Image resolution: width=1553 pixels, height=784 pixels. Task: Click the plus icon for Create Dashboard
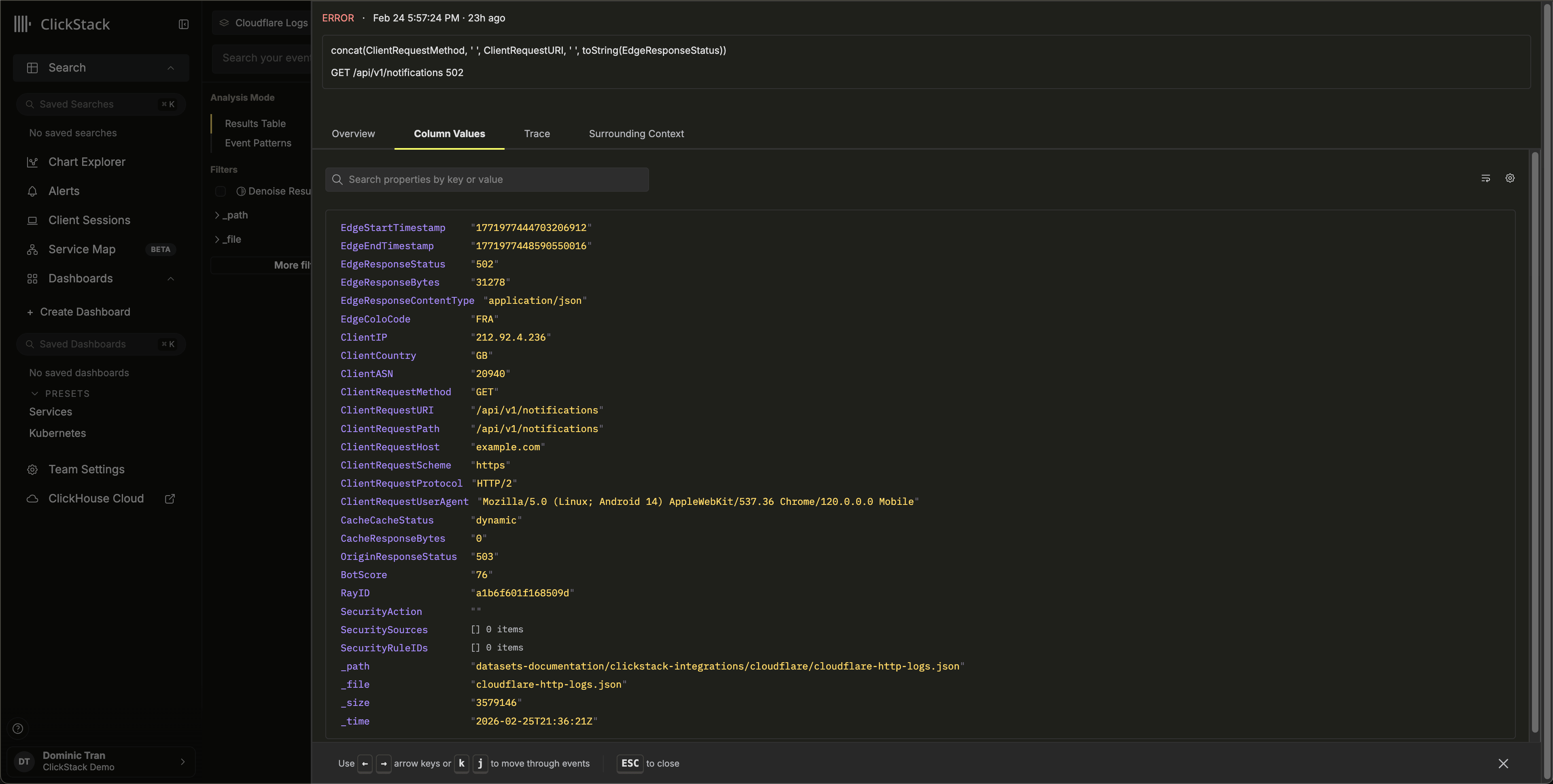pos(30,312)
